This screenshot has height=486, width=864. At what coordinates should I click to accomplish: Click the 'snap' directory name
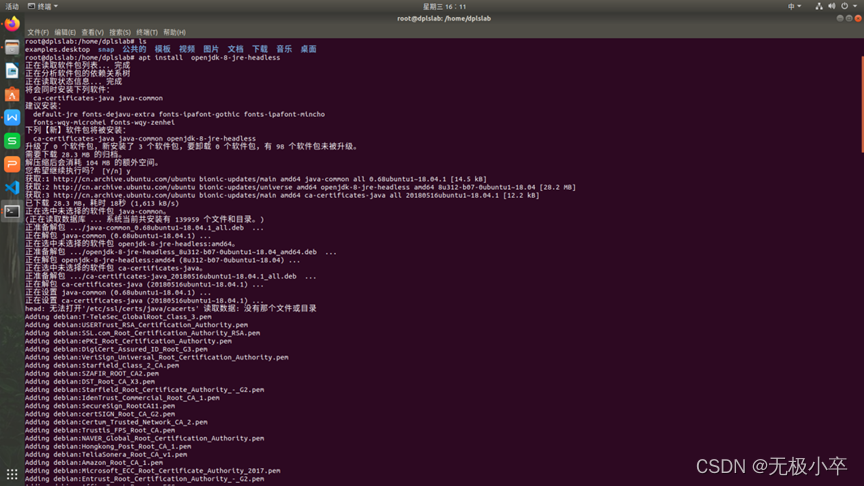[106, 50]
